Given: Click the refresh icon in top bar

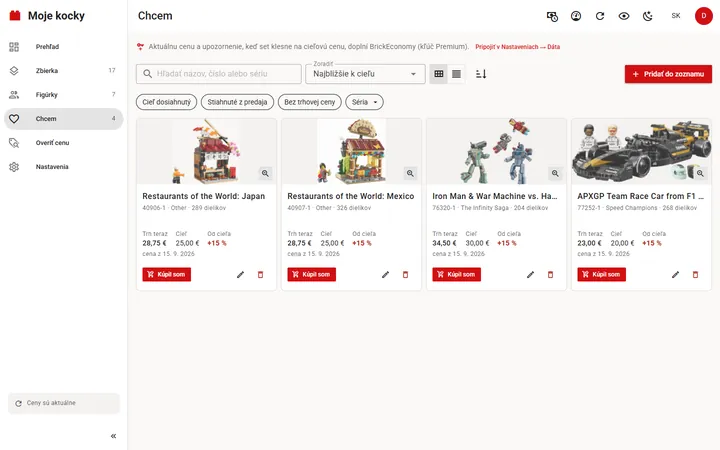Looking at the screenshot, I should point(600,16).
